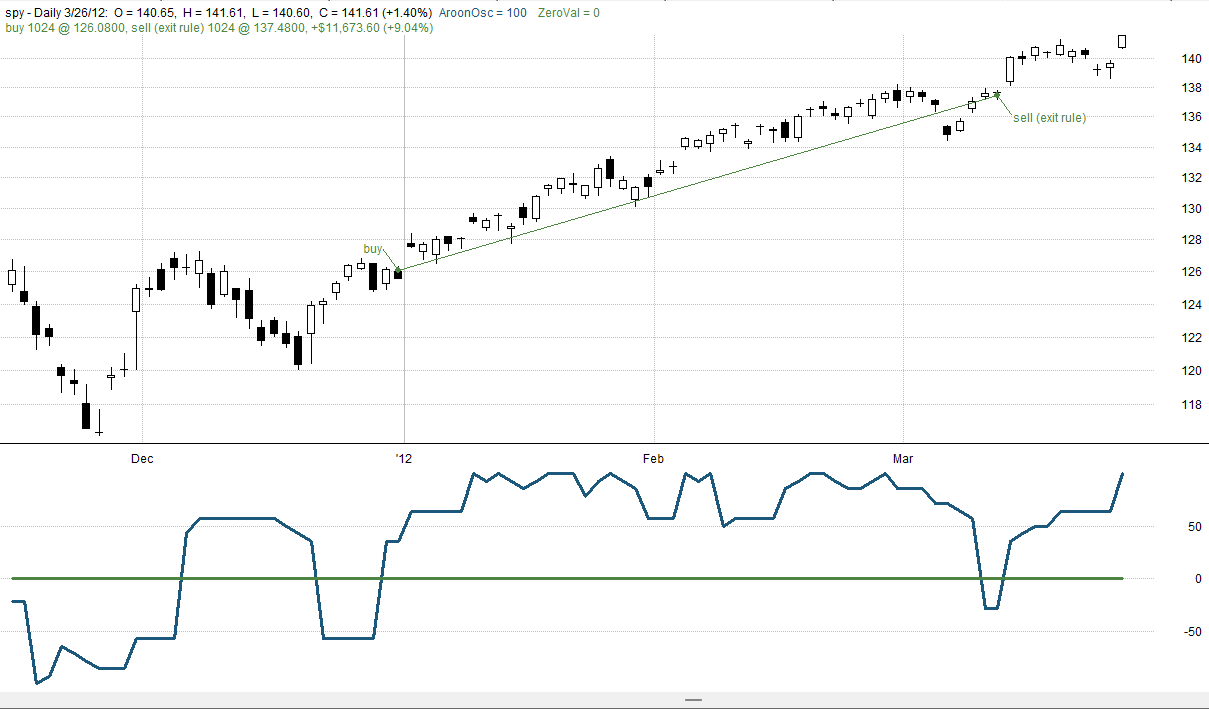Click the green star sell exit marker
The height and width of the screenshot is (709, 1209).
click(x=997, y=95)
